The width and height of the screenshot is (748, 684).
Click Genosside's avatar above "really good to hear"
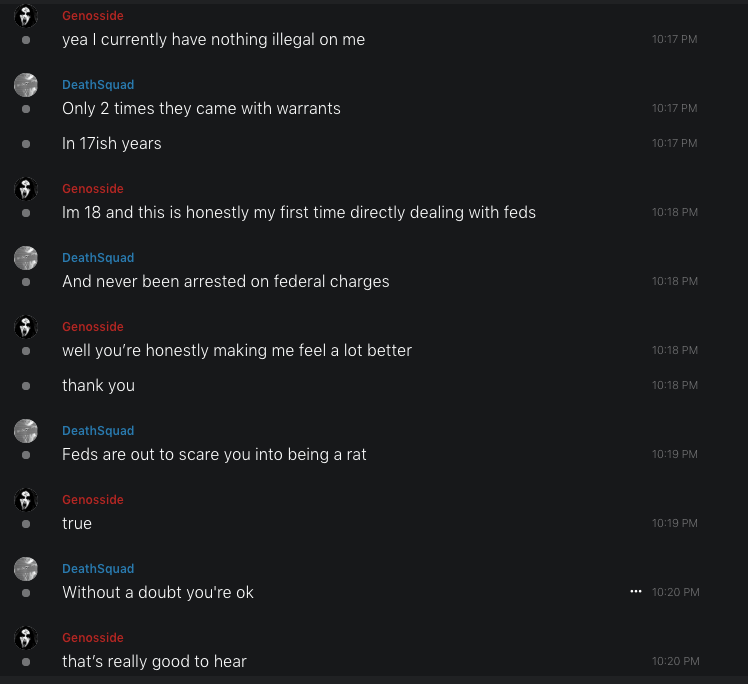[26, 638]
